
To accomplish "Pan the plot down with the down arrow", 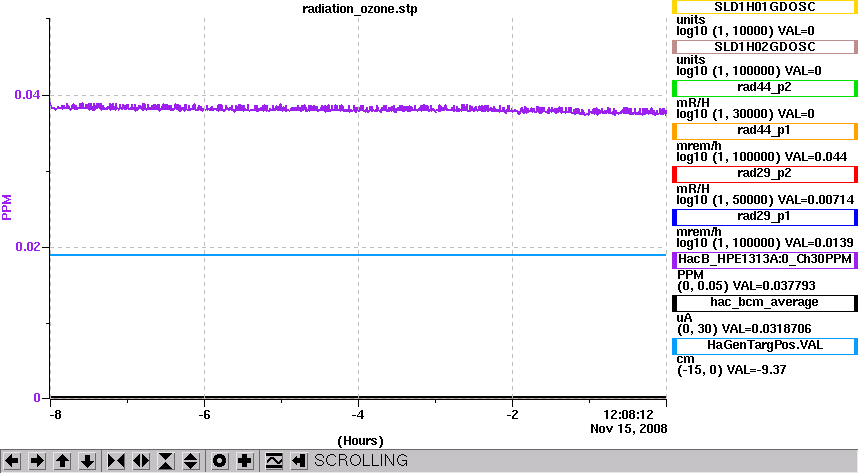I will (88, 461).
